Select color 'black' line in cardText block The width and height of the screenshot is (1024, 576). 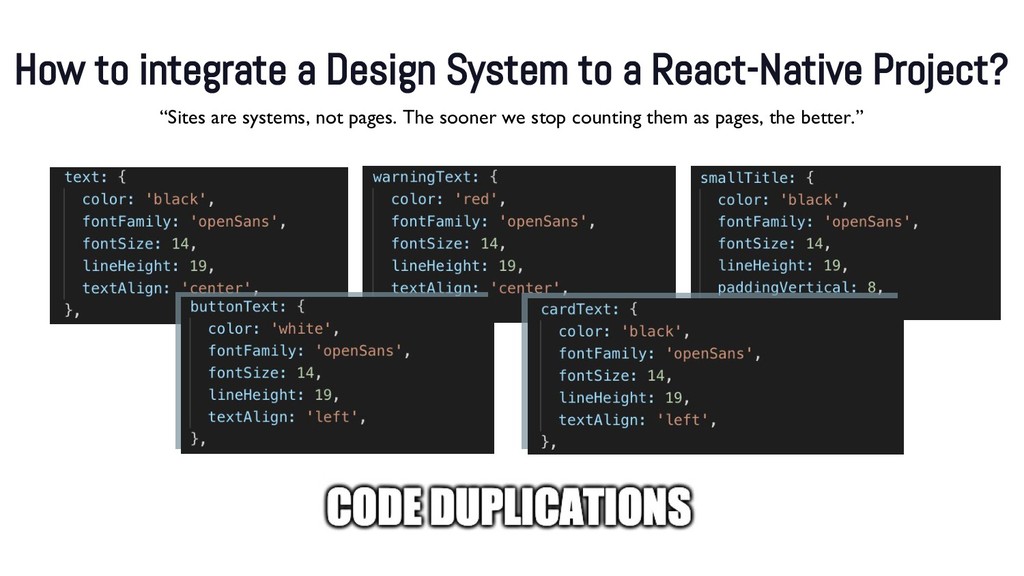pyautogui.click(x=624, y=331)
